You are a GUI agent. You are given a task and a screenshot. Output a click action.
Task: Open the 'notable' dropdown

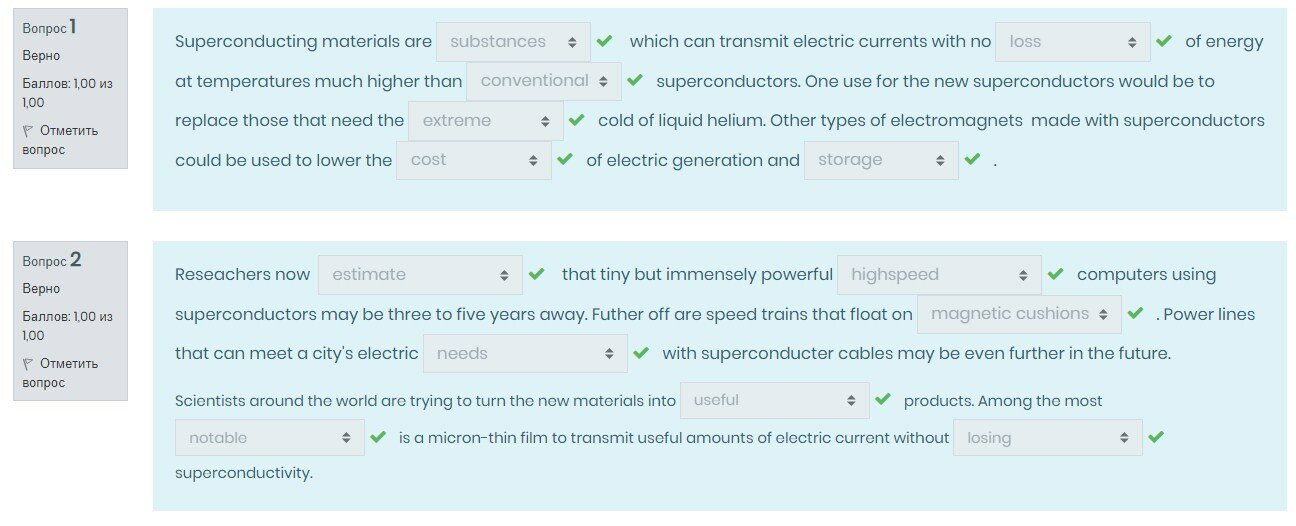(269, 438)
